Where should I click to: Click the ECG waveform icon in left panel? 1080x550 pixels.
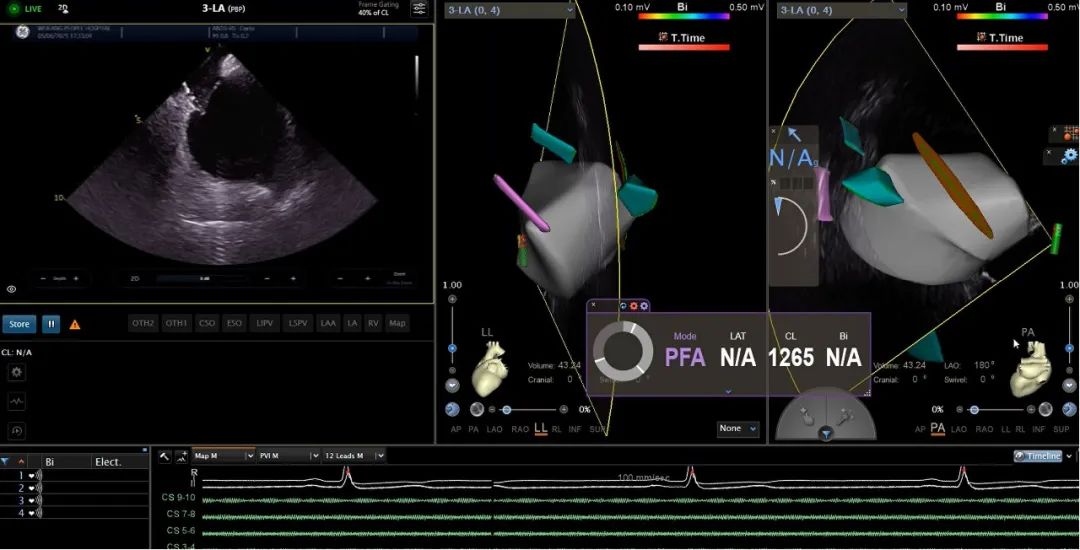[x=17, y=401]
